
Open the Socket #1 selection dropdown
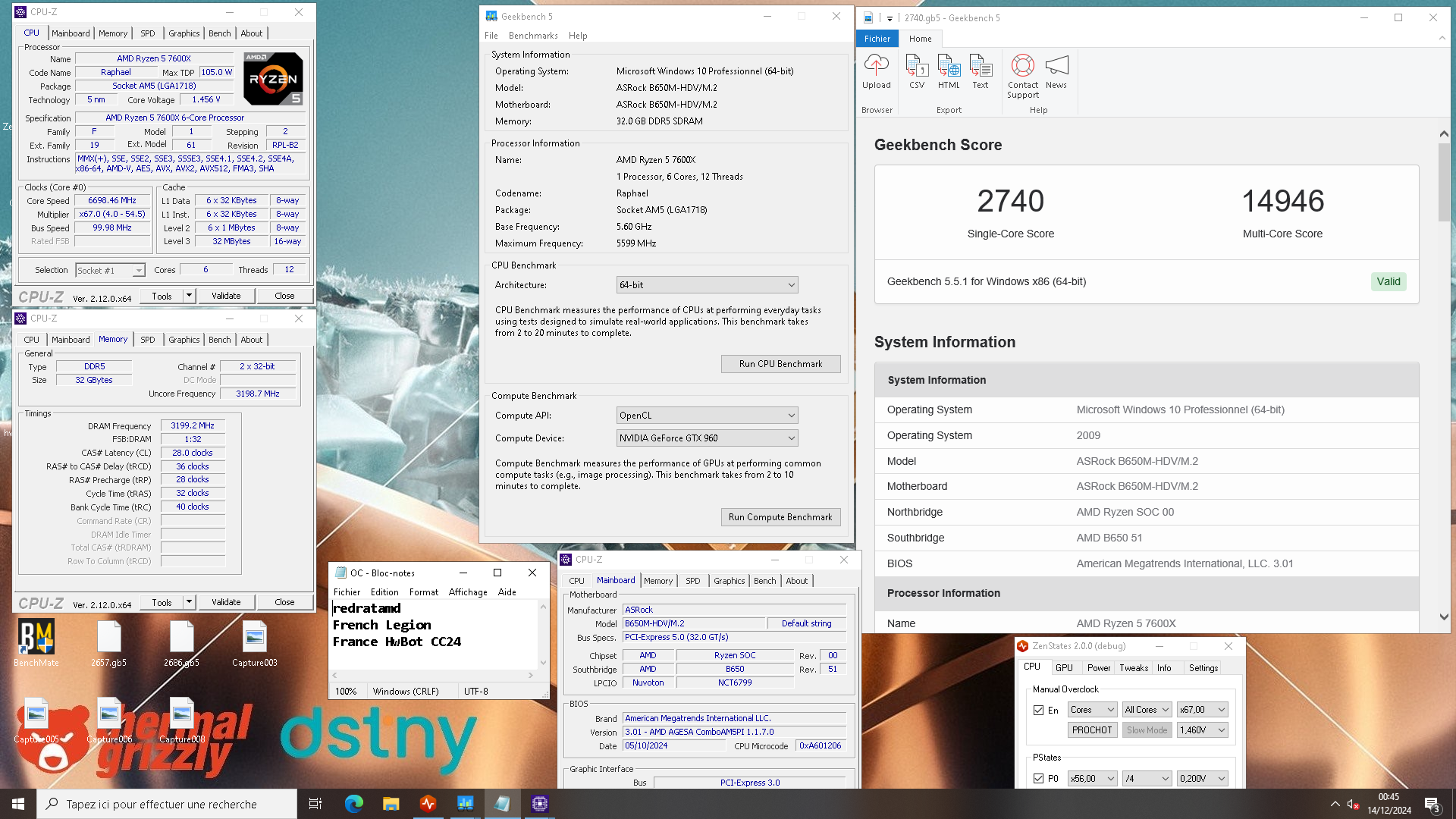coord(110,271)
